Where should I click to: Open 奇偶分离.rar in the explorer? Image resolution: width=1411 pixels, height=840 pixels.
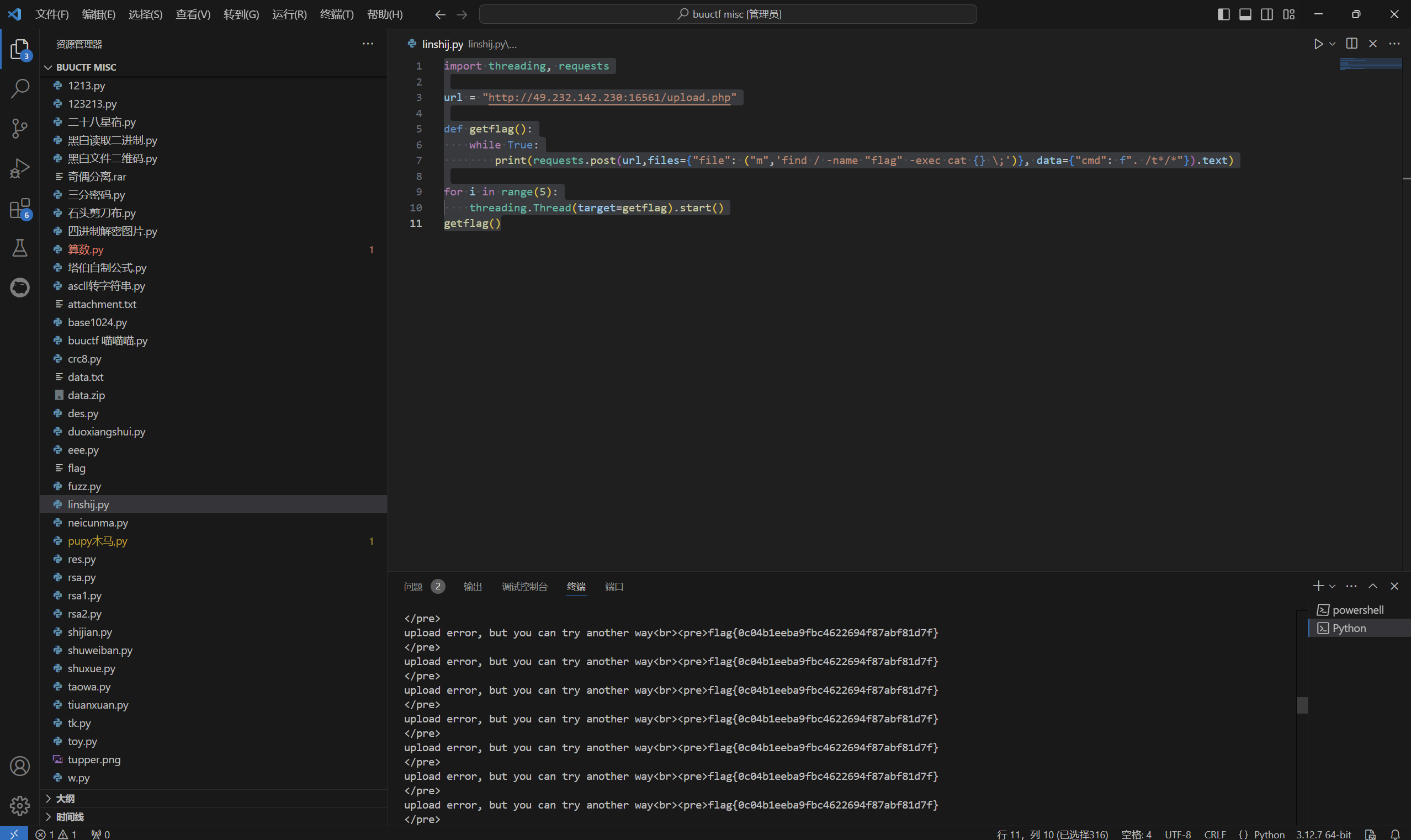pyautogui.click(x=214, y=177)
